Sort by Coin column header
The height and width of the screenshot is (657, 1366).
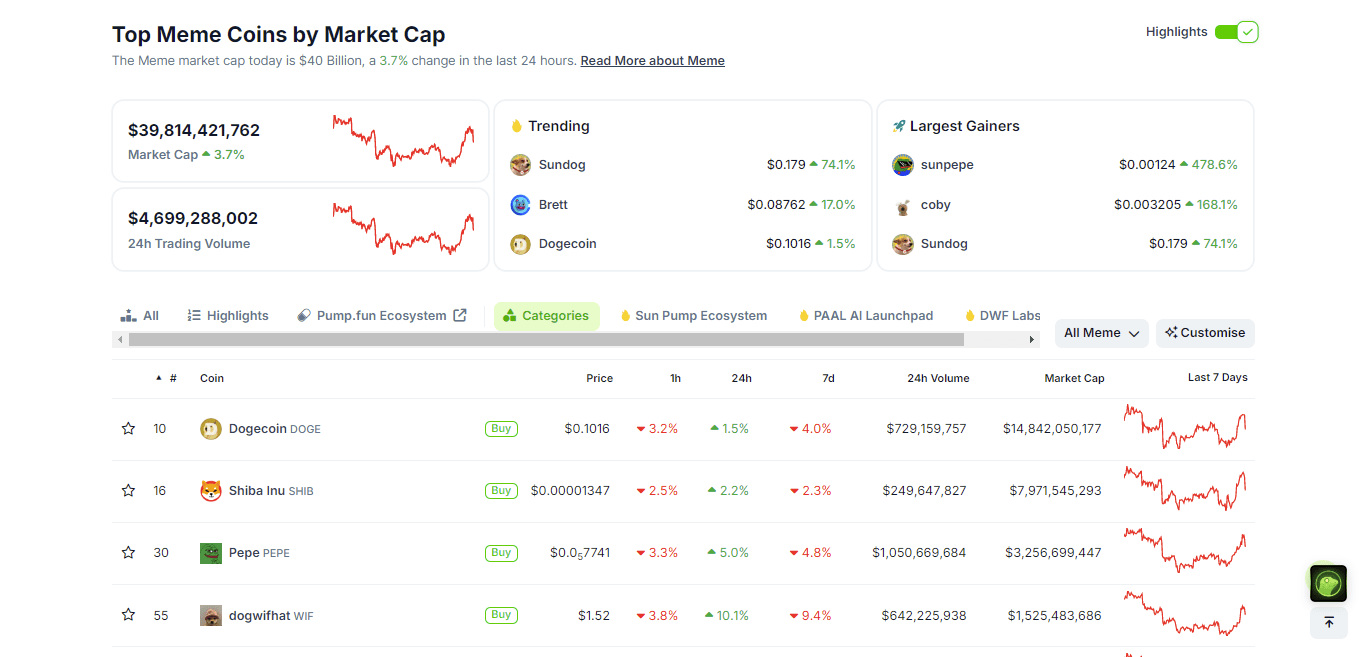click(x=212, y=378)
